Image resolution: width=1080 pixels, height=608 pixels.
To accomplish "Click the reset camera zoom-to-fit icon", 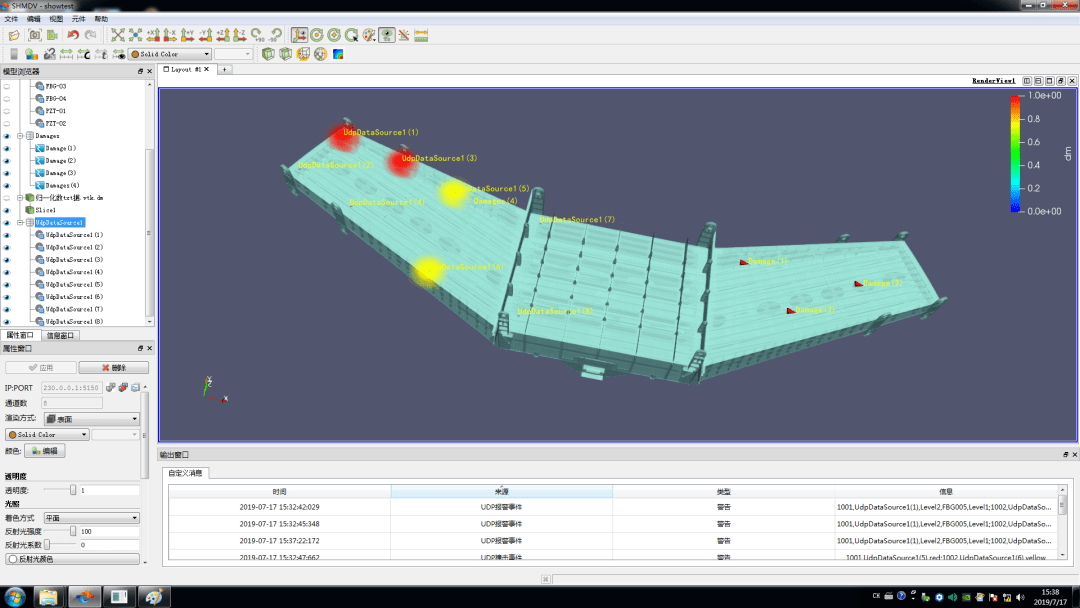I will point(117,35).
